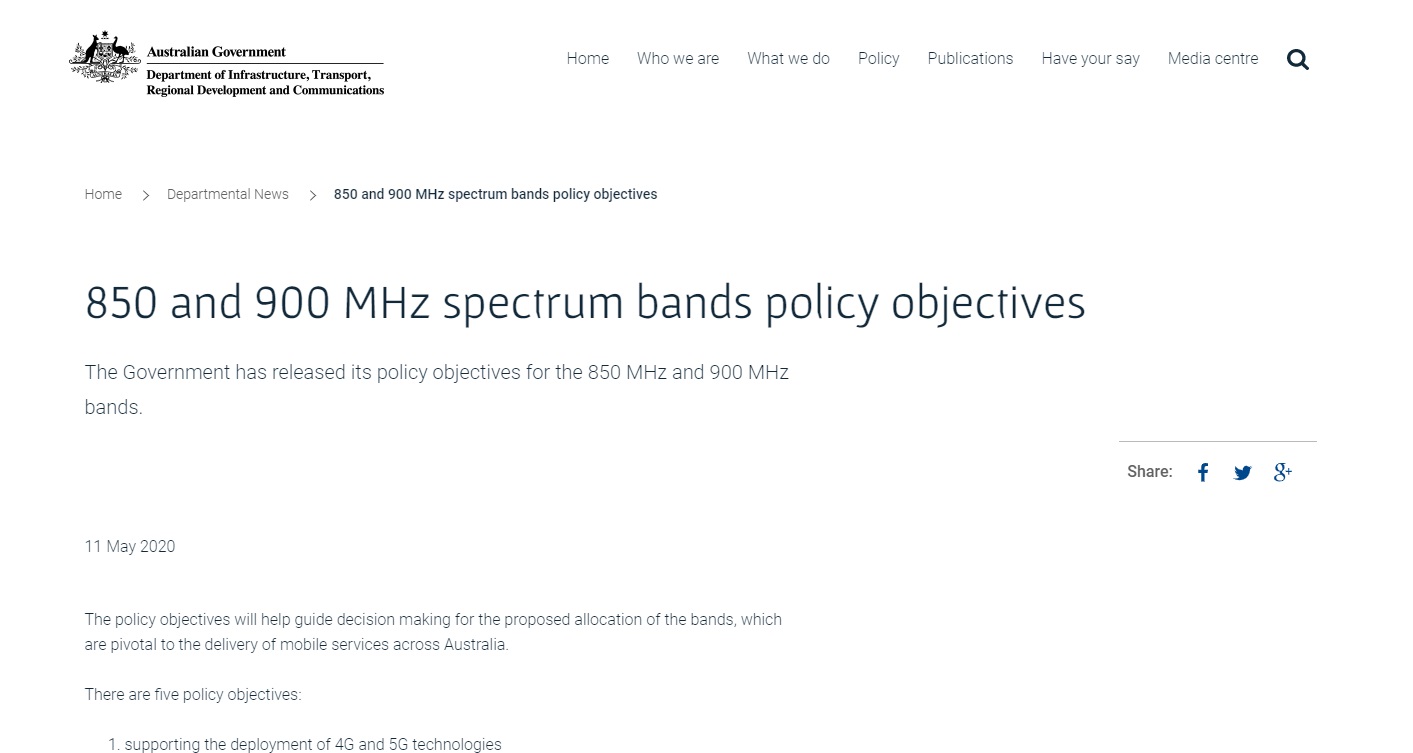Screen dimensions: 1413x753
Task: Open the search magnifier icon
Action: point(1298,60)
